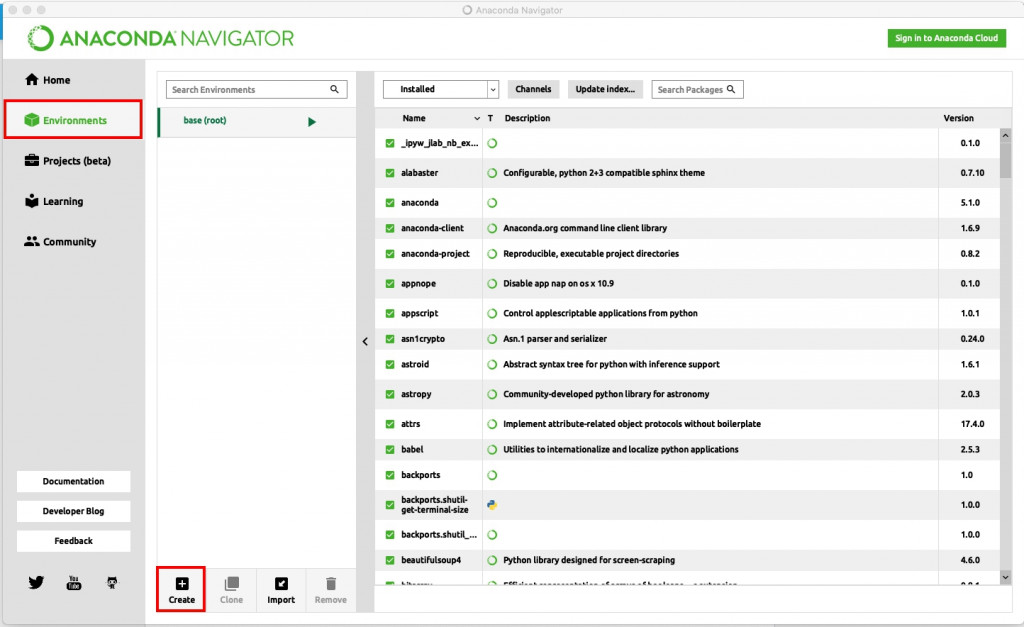Click the type icon for alabaster

(492, 173)
